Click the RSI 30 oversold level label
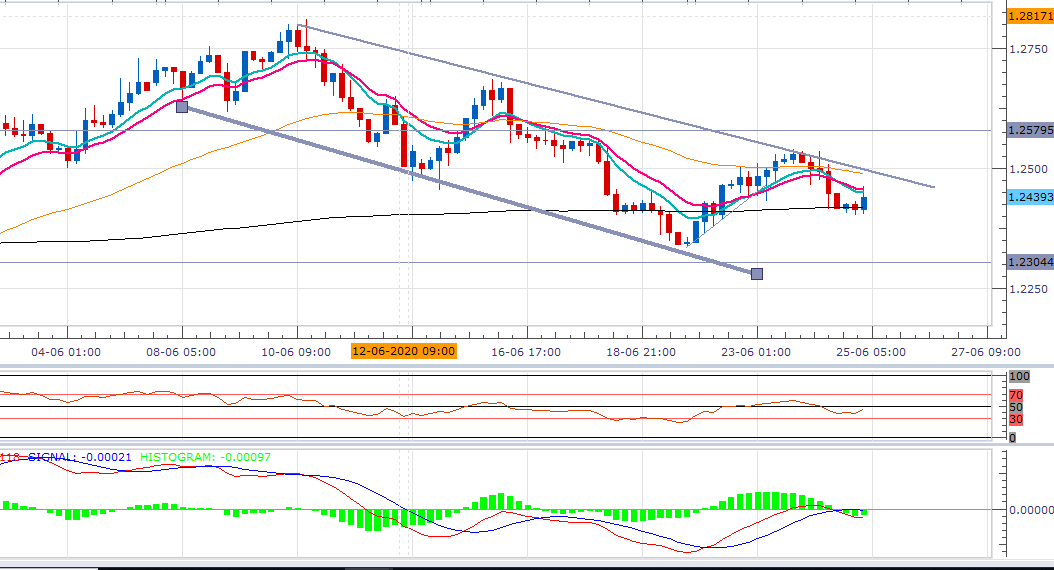1054x570 pixels. [1016, 419]
